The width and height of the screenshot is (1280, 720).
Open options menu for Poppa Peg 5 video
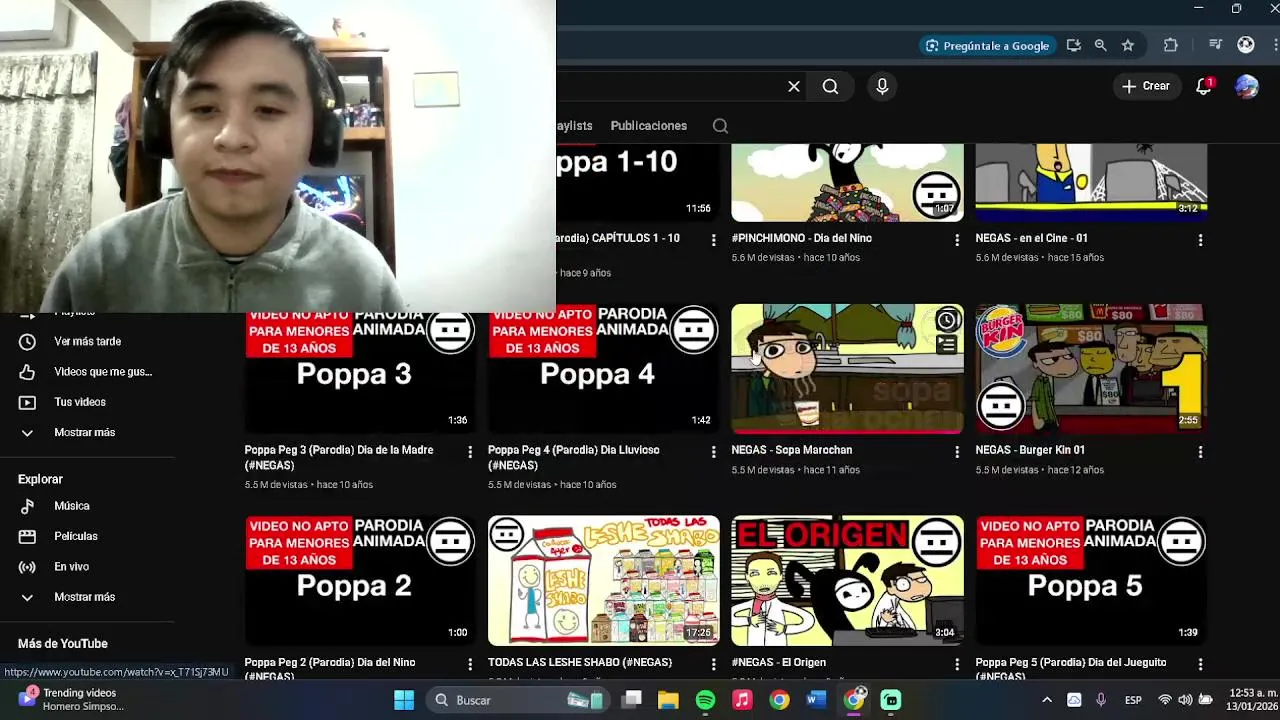pos(1200,664)
